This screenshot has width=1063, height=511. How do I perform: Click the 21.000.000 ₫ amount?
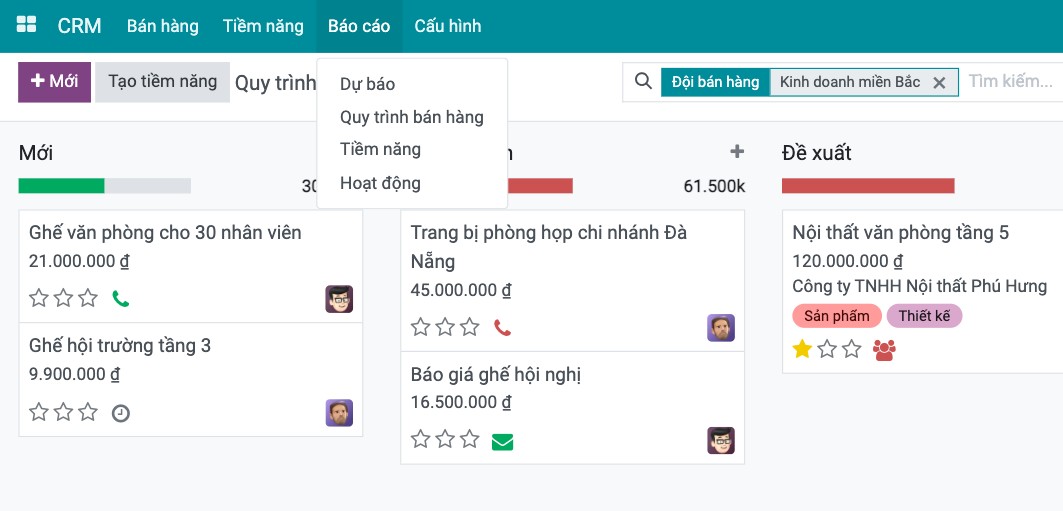79,261
